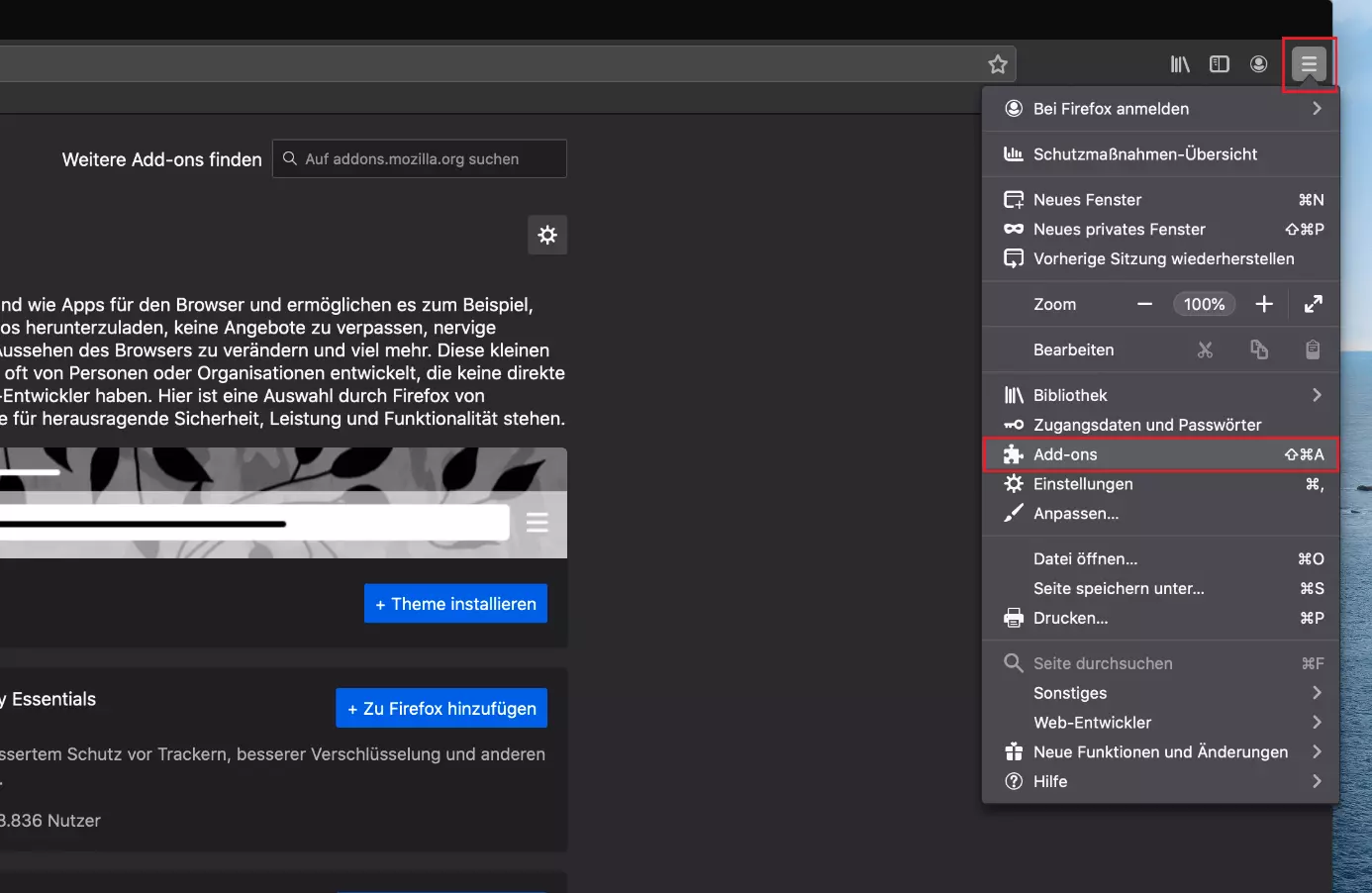Click the key icon beside Zugangsdaten
The height and width of the screenshot is (893, 1372).
click(1014, 425)
